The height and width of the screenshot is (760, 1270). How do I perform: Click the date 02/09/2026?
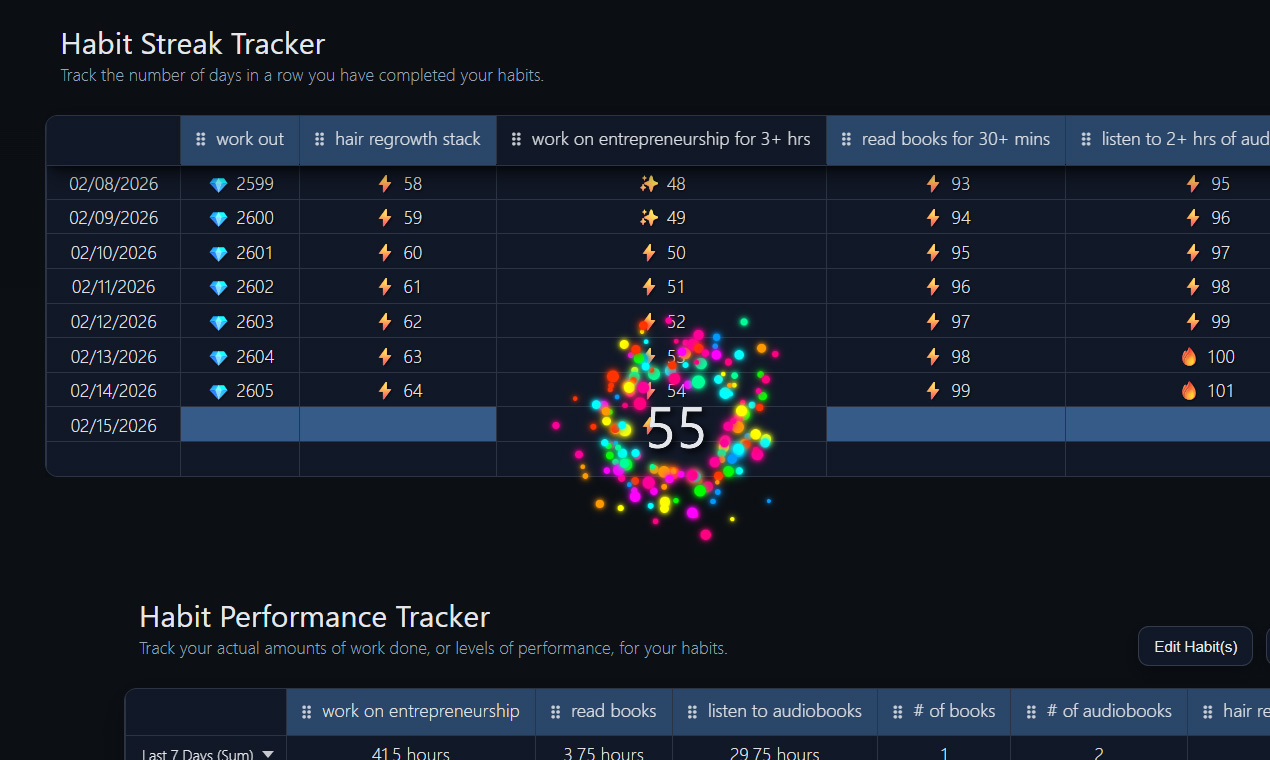[113, 218]
